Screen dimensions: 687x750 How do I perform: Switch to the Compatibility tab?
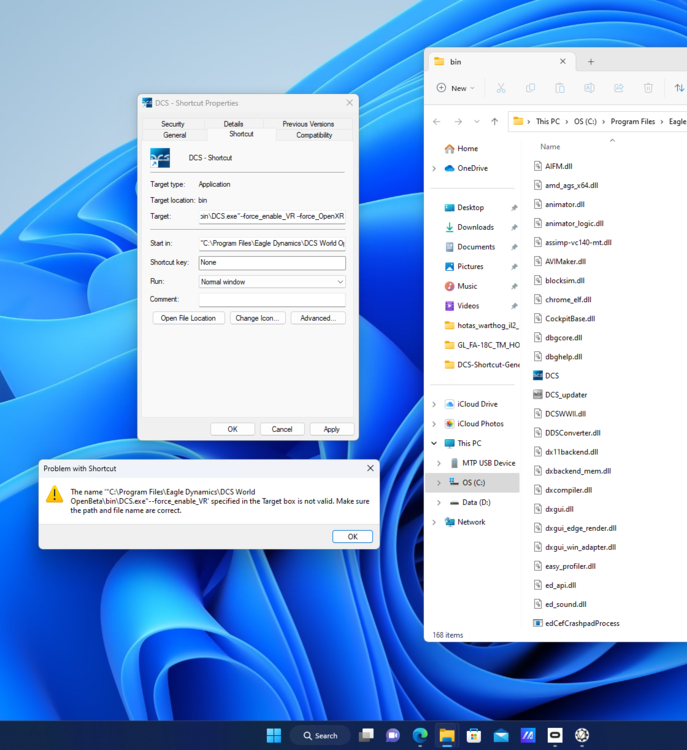[x=314, y=135]
